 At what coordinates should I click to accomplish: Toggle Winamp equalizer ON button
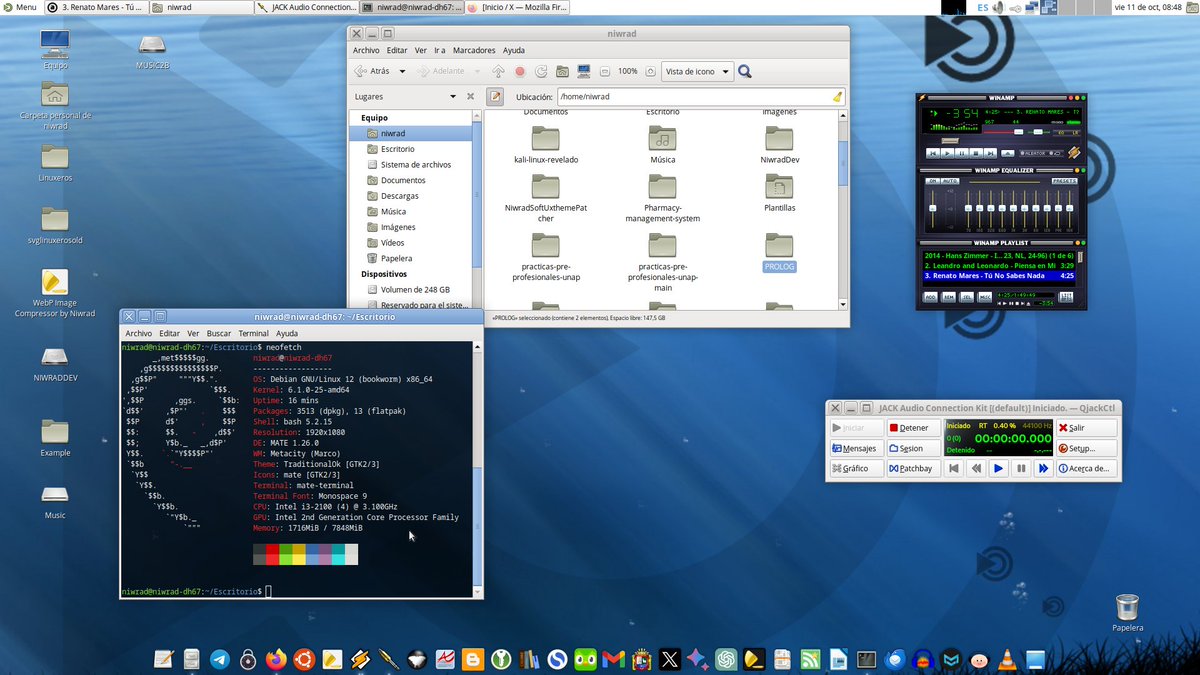[932, 181]
